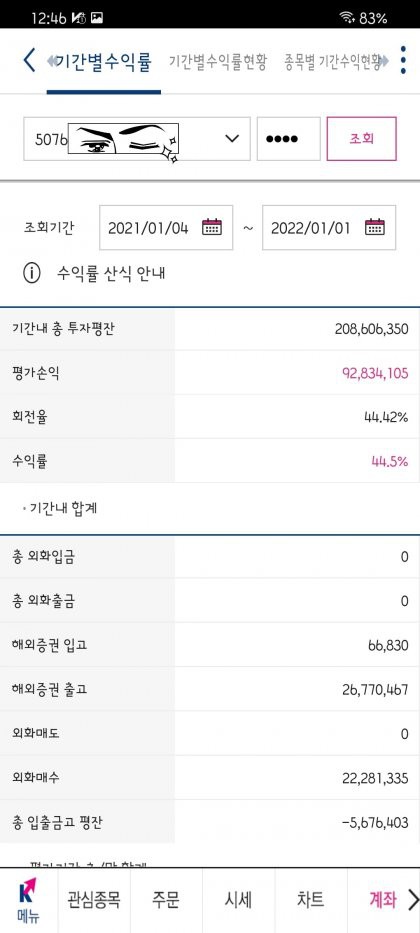The image size is (420, 933).
Task: Tap the info circle icon
Action: point(32,273)
